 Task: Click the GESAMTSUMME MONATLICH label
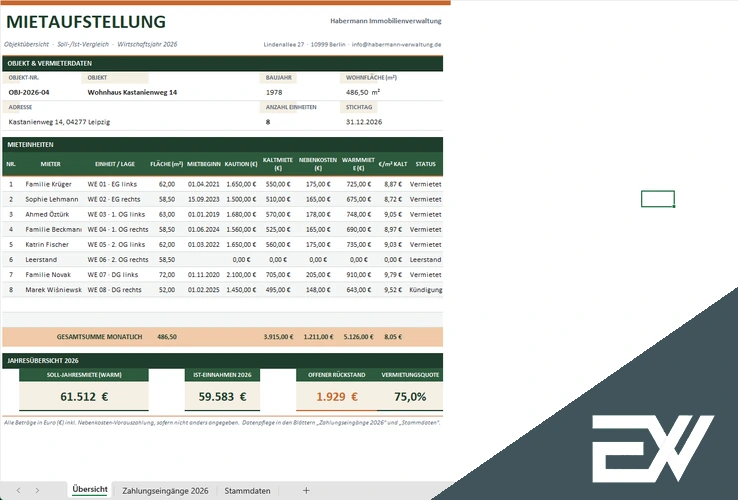pos(99,337)
